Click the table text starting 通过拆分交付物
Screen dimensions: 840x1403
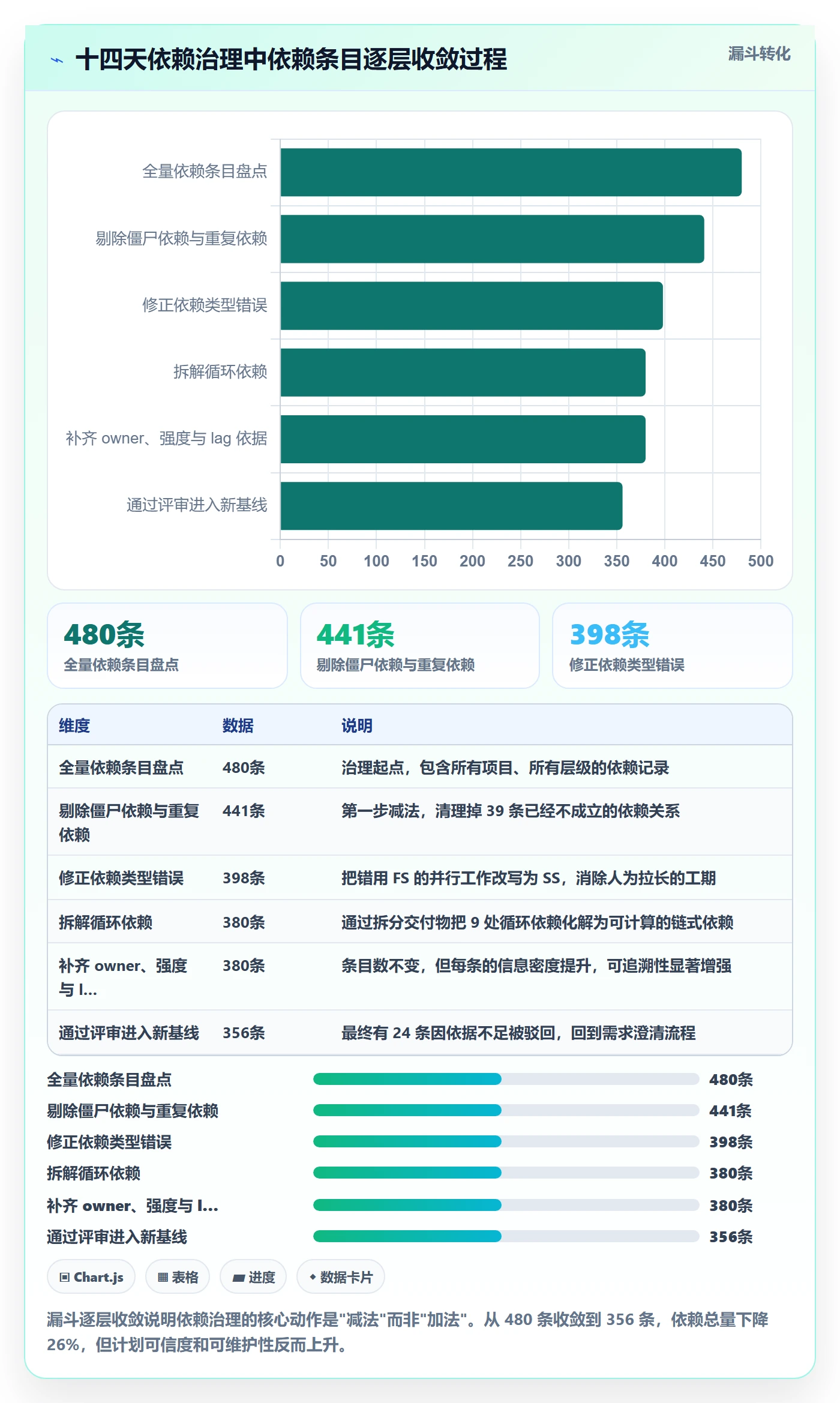click(x=538, y=922)
